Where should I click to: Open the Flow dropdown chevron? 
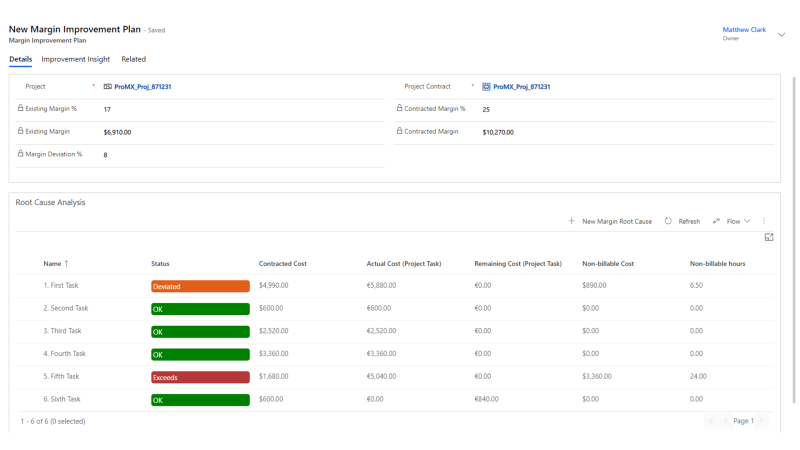tap(747, 221)
